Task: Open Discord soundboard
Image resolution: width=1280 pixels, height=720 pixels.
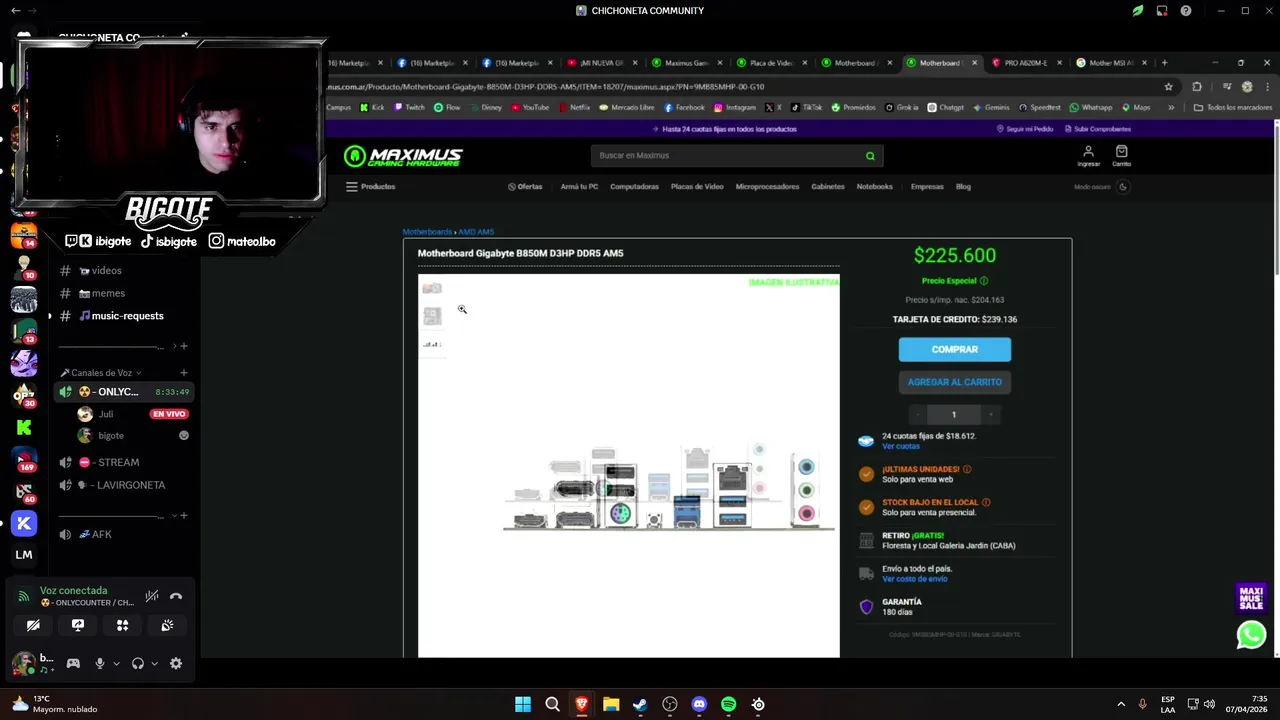Action: click(x=167, y=625)
